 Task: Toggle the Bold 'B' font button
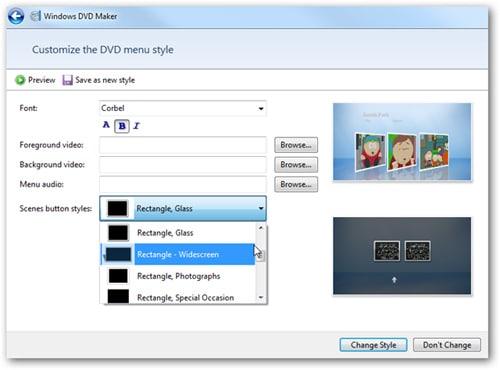click(x=122, y=126)
